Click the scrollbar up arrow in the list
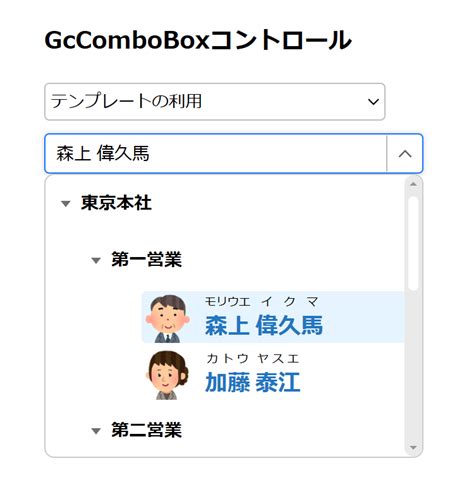Image resolution: width=474 pixels, height=492 pixels. pos(413,184)
